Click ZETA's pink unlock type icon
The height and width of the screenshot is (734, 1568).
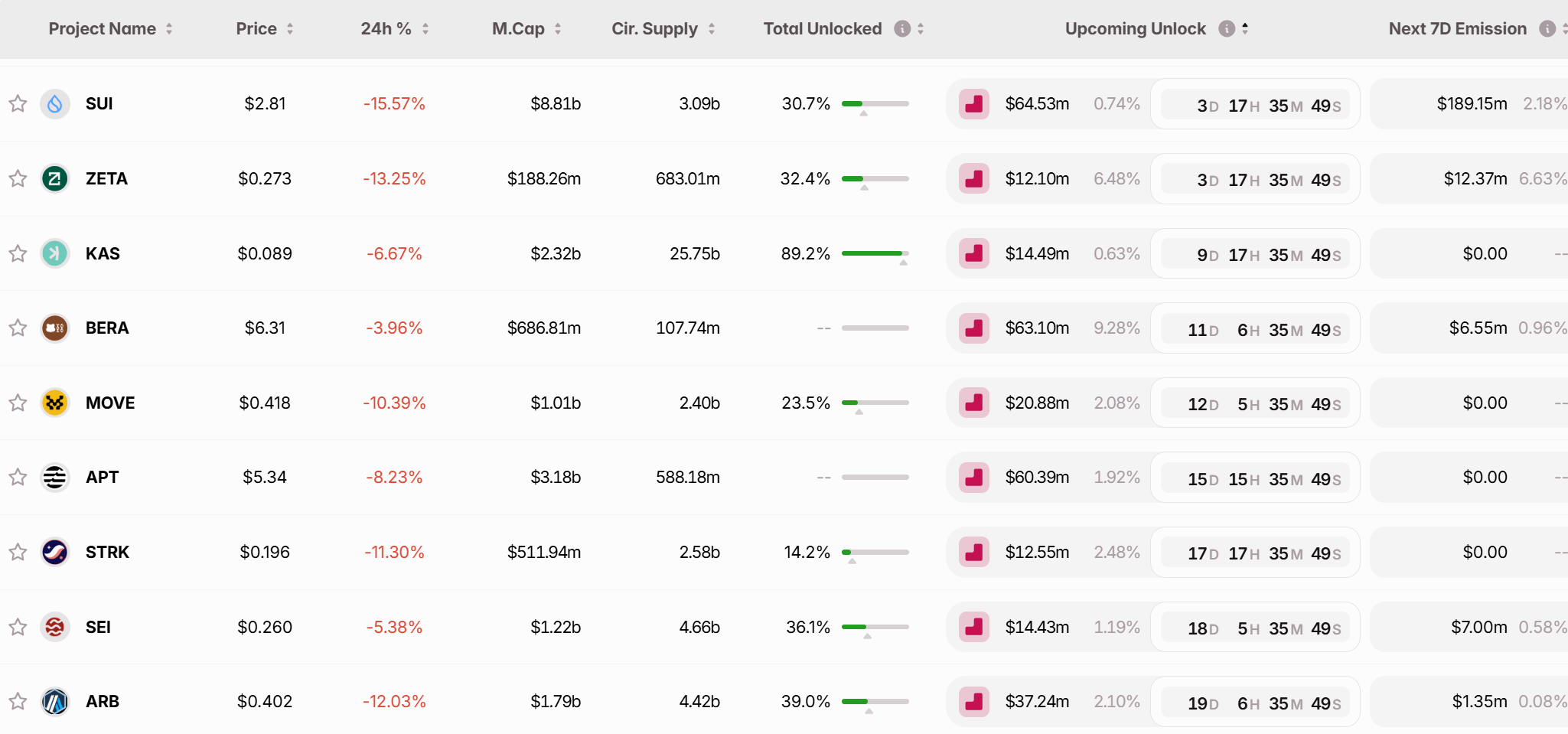click(974, 178)
